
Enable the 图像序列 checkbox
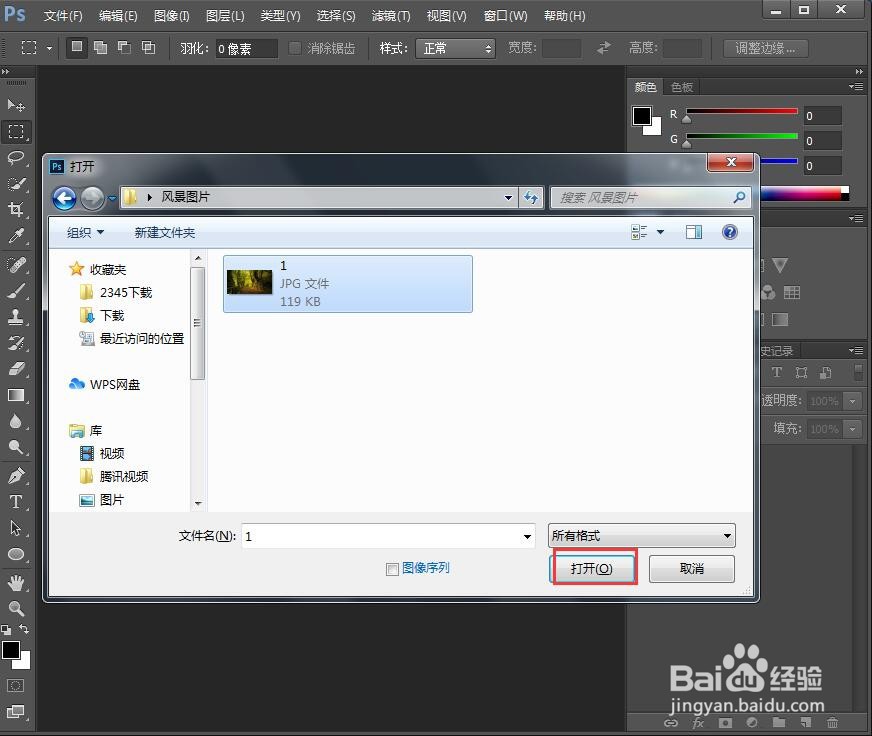click(392, 569)
